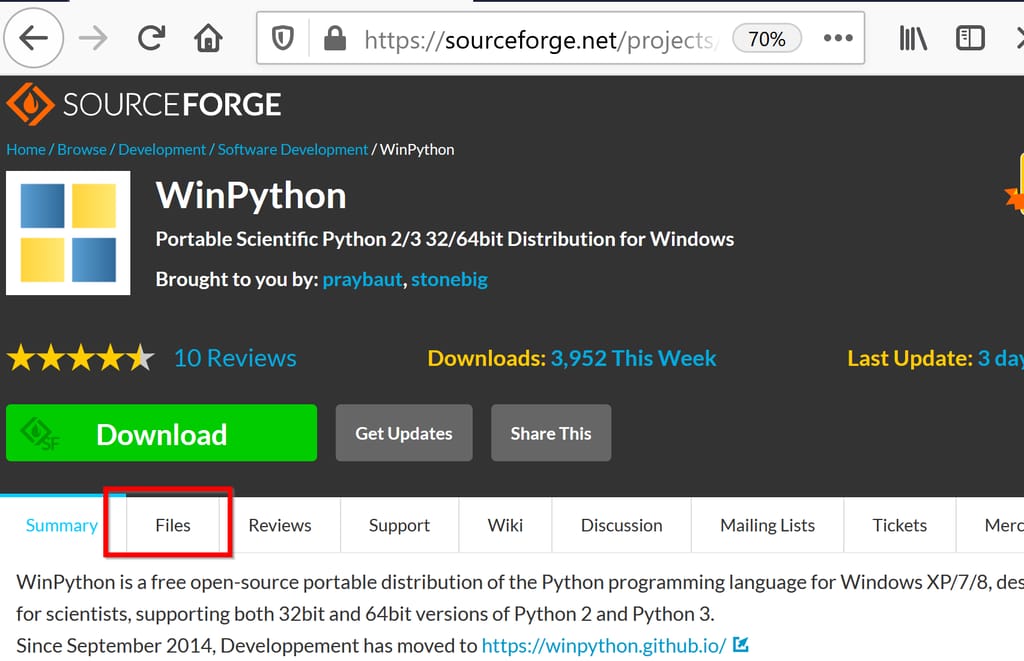Viewport: 1024px width, 661px height.
Task: Click the back navigation arrow
Action: click(33, 37)
